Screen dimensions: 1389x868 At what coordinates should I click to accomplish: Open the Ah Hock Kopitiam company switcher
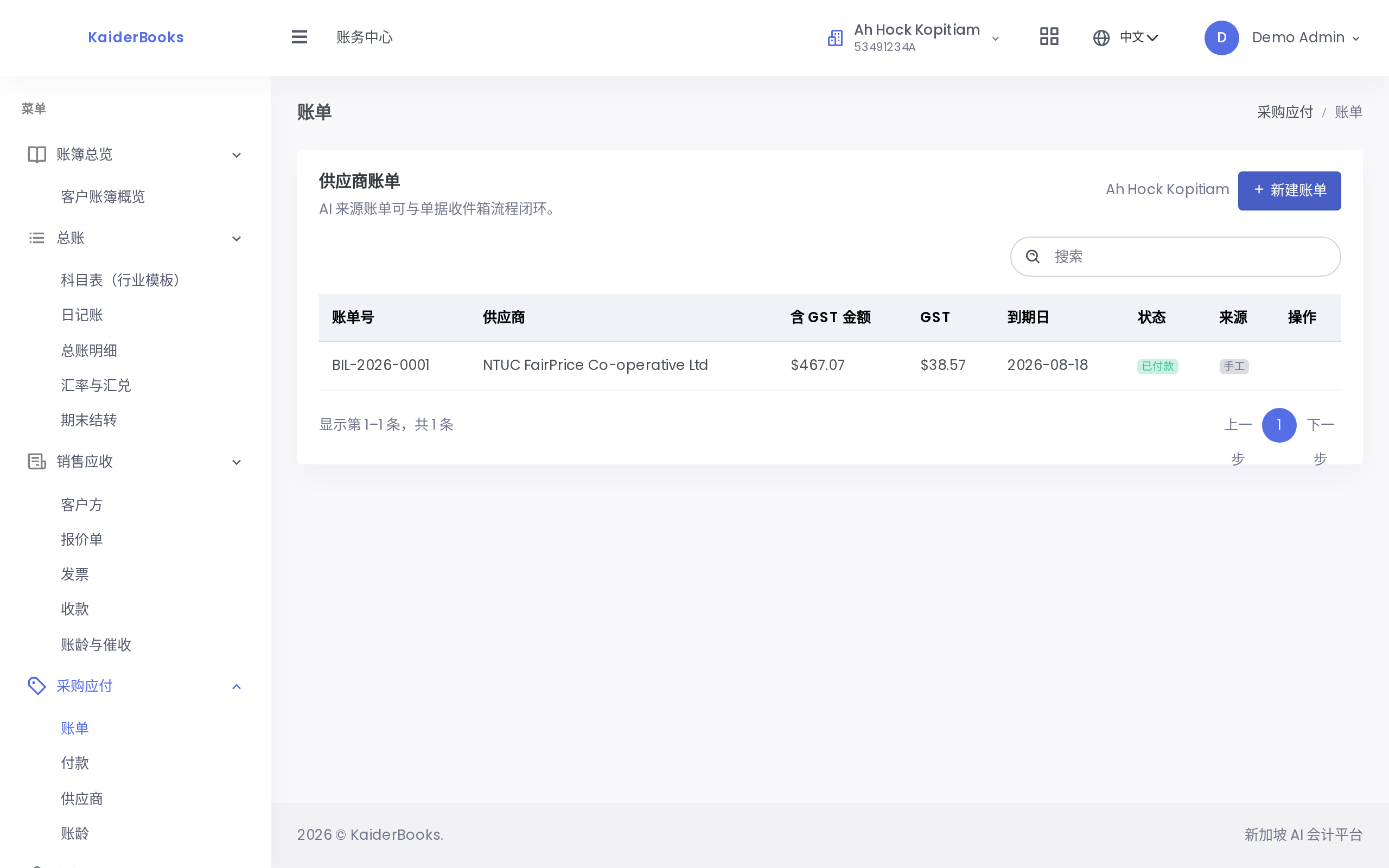pos(915,38)
